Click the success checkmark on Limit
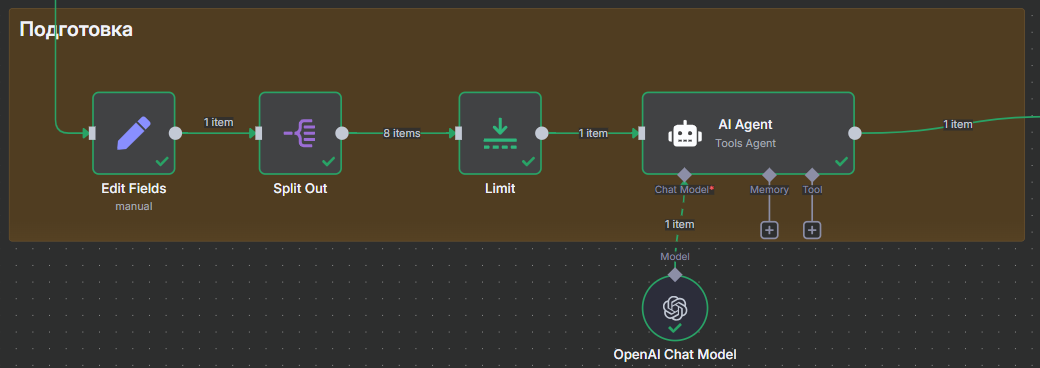Viewport: 1040px width, 368px height. point(528,161)
